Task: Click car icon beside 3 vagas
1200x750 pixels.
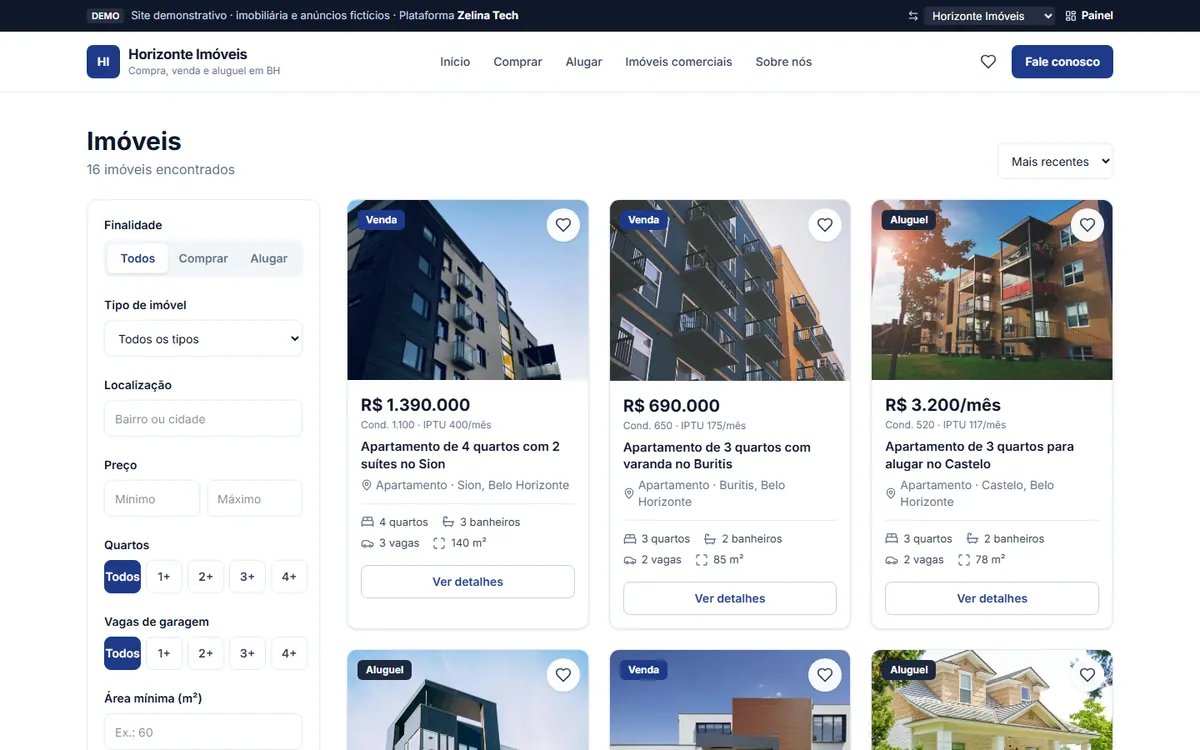Action: point(367,543)
